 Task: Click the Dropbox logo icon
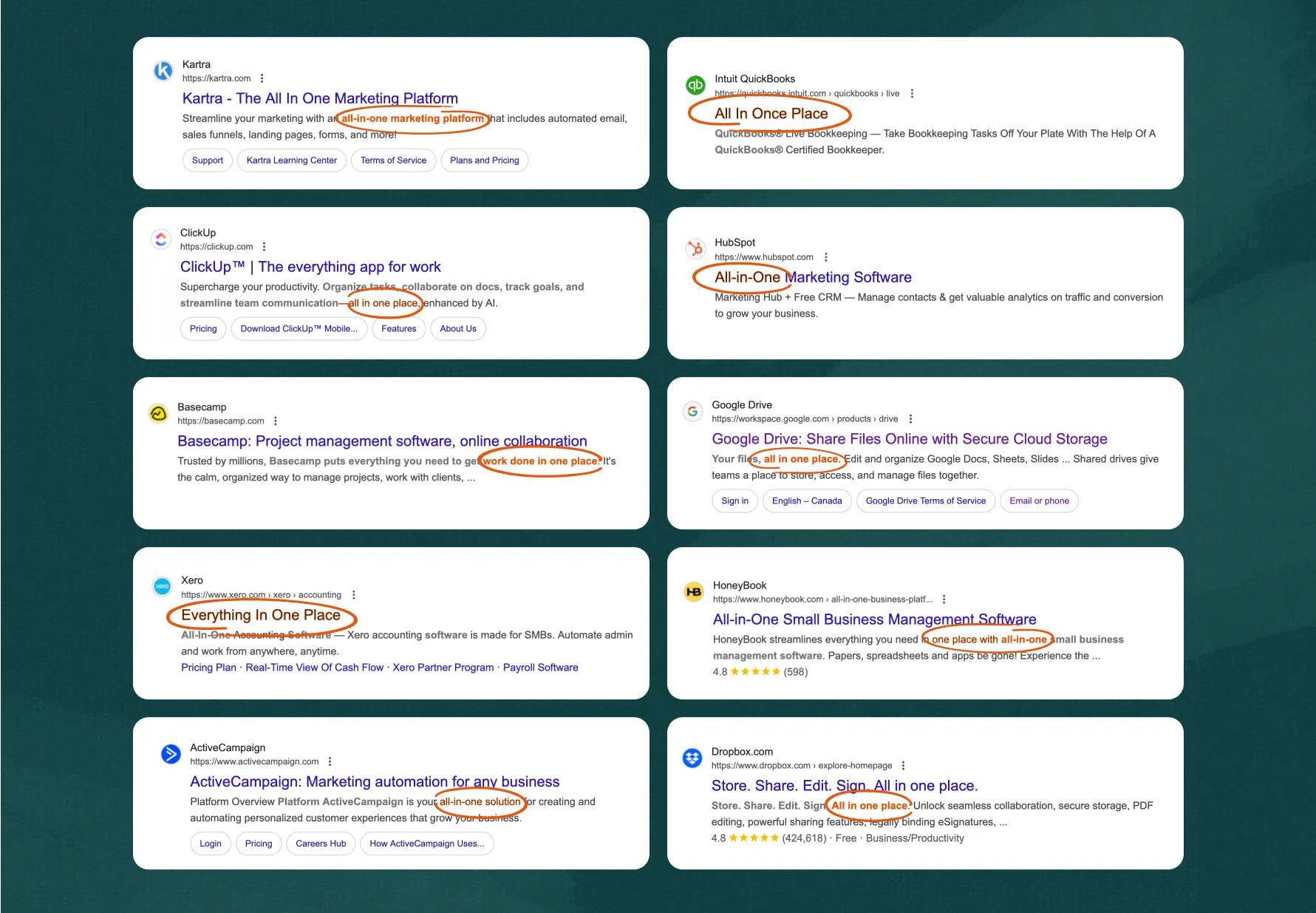[692, 758]
